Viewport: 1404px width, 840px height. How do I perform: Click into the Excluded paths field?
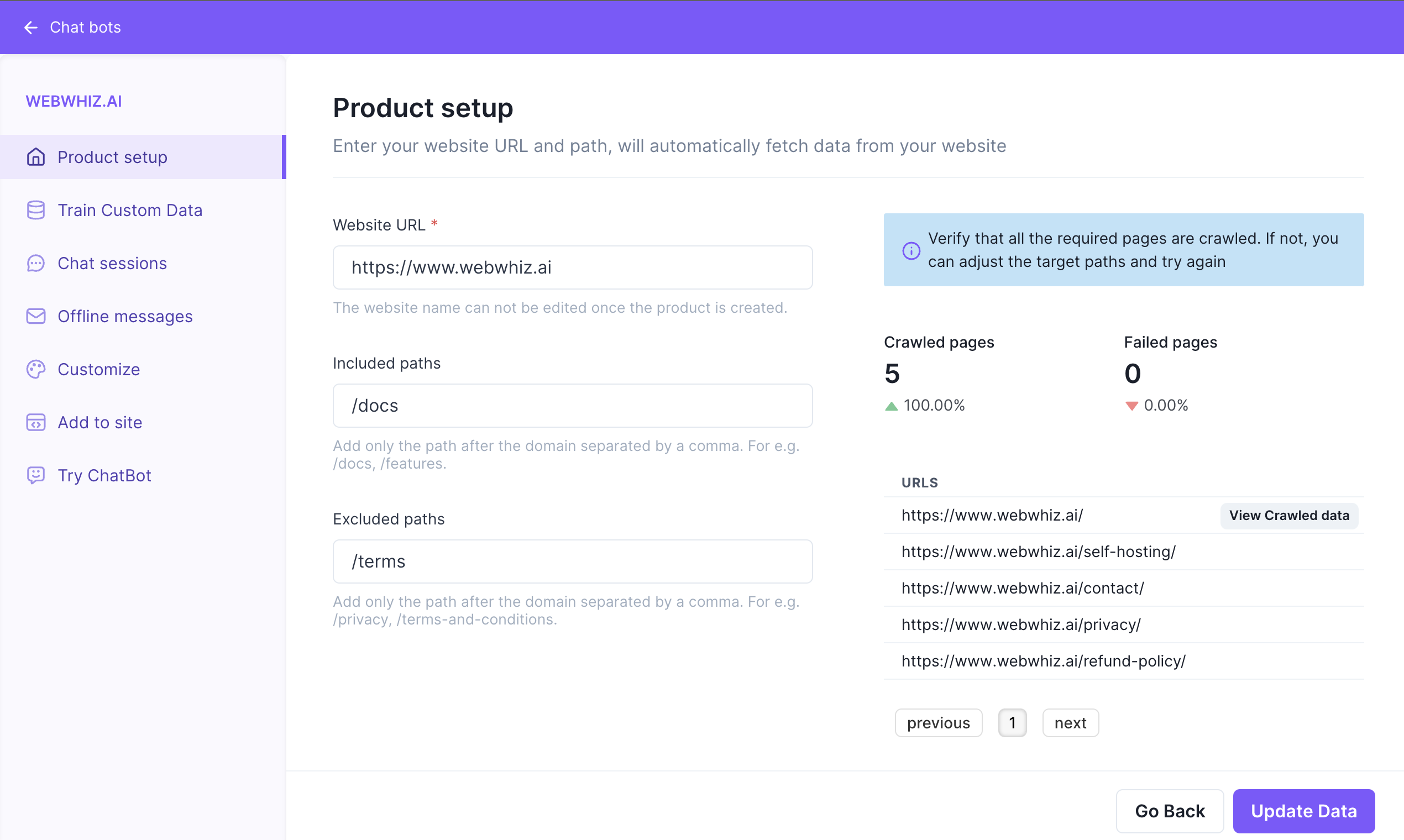click(572, 561)
